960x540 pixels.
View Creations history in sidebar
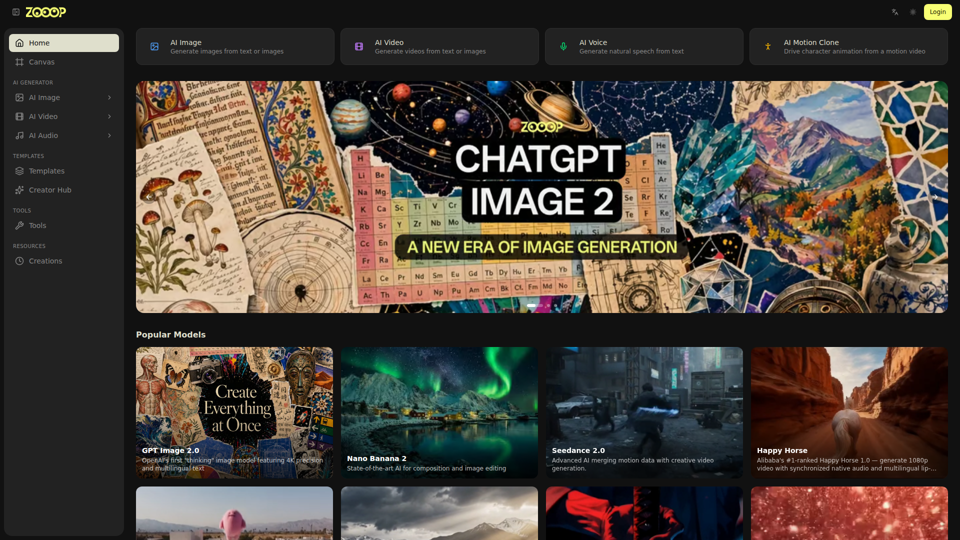64,261
